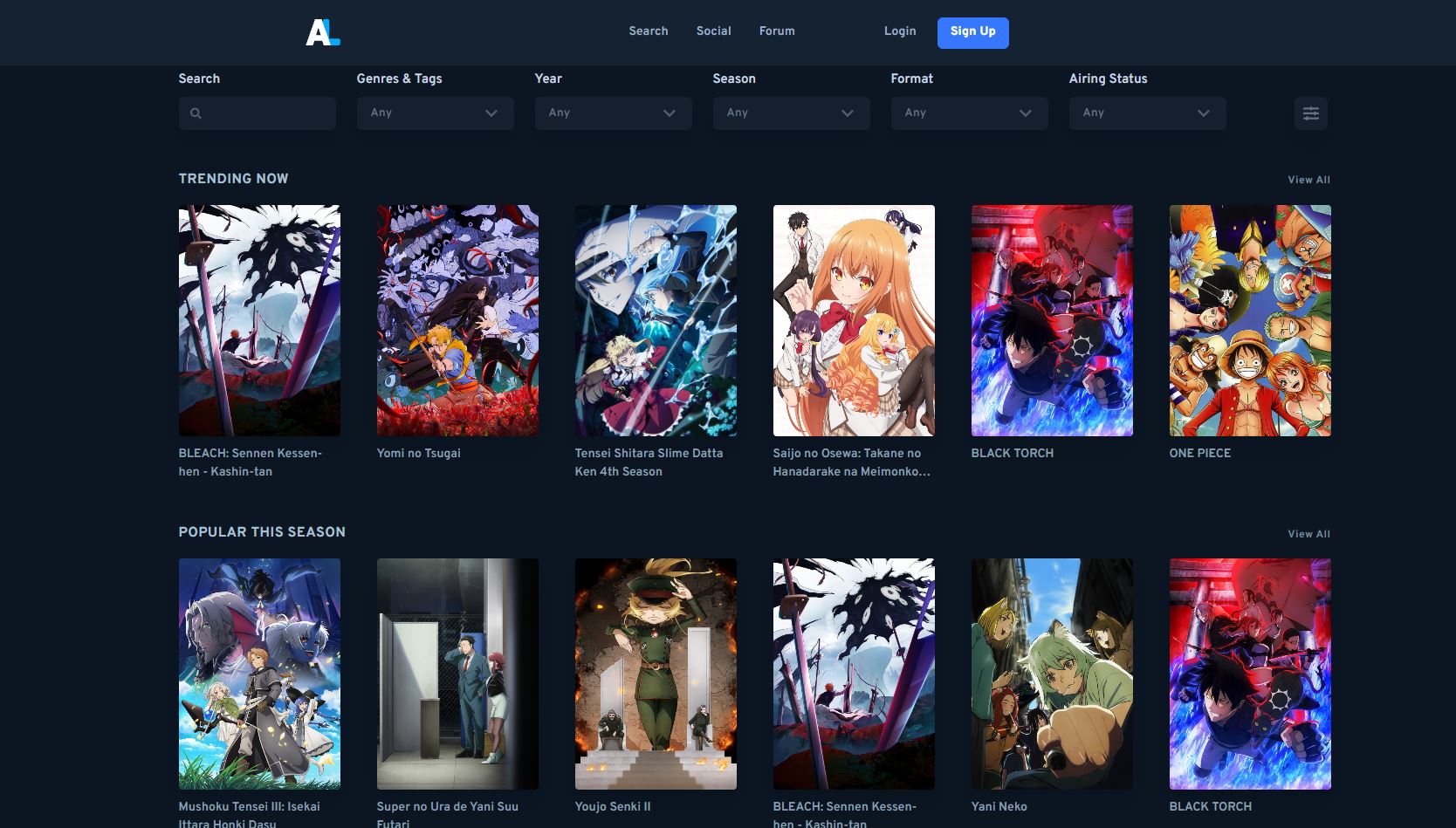Expand the Airing Status dropdown chevron
Screen dimensions: 1456x828
(1204, 113)
